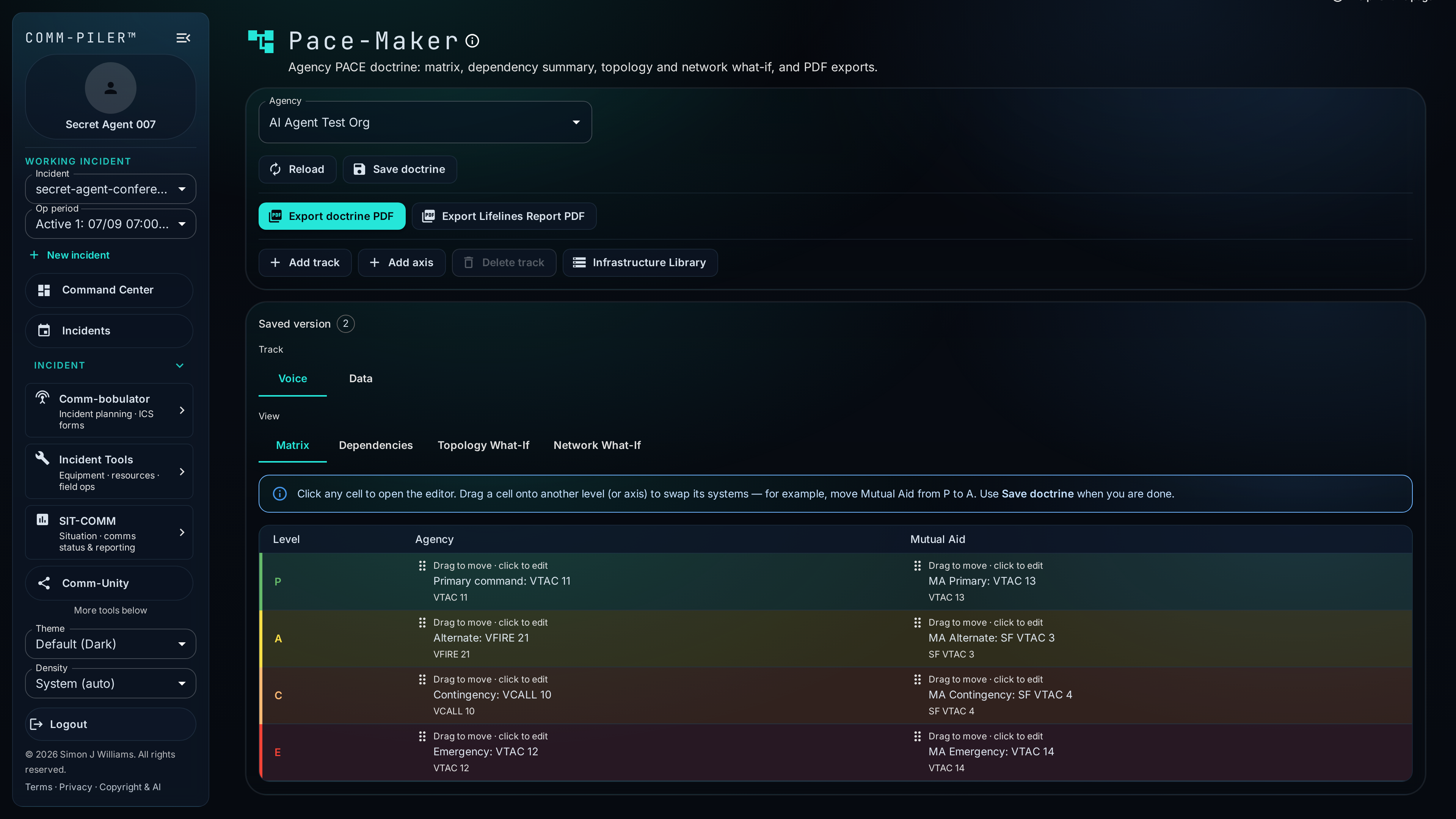Collapse the sidebar menu icon
The height and width of the screenshot is (819, 1456).
[183, 38]
